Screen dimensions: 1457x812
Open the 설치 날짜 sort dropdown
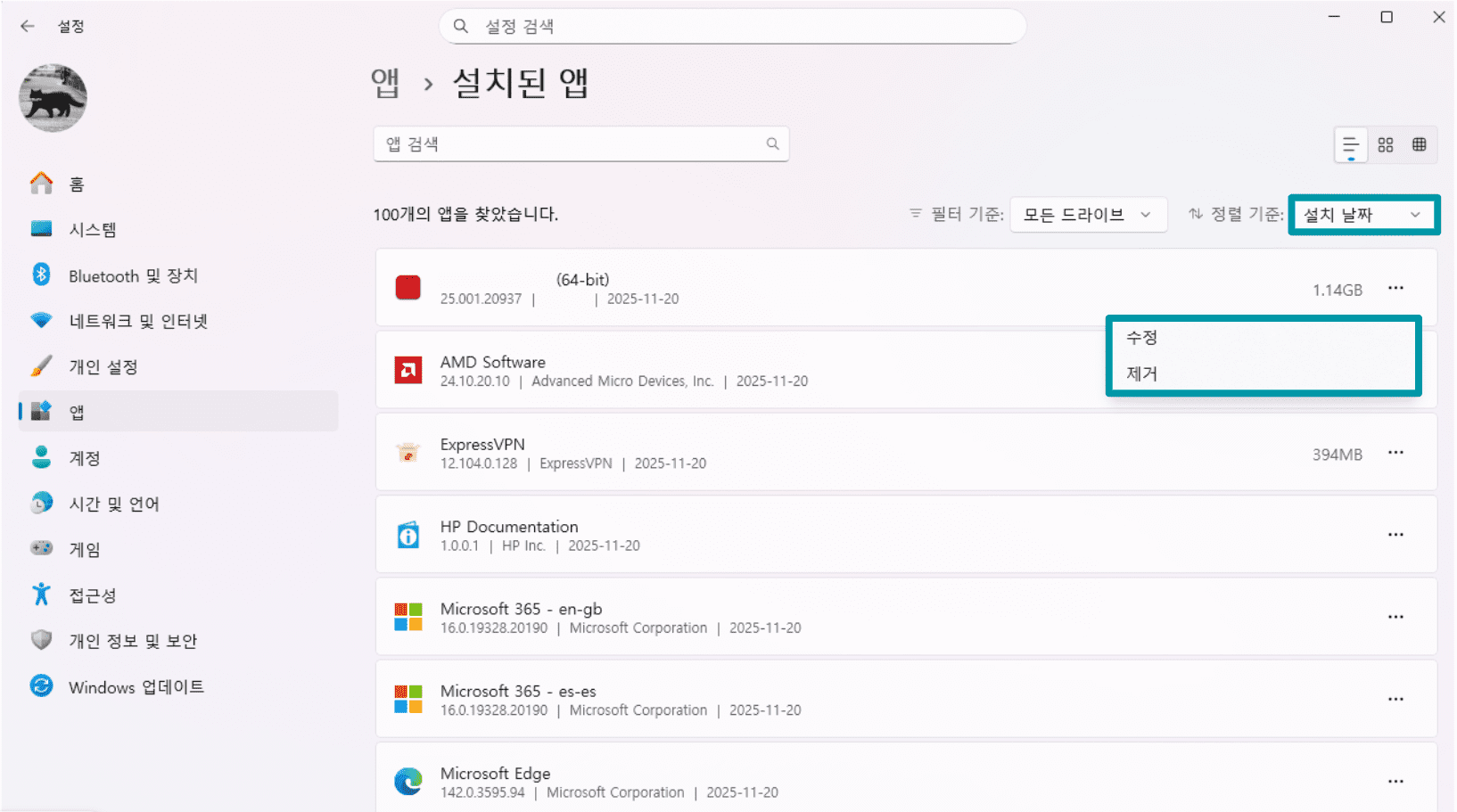point(1363,214)
